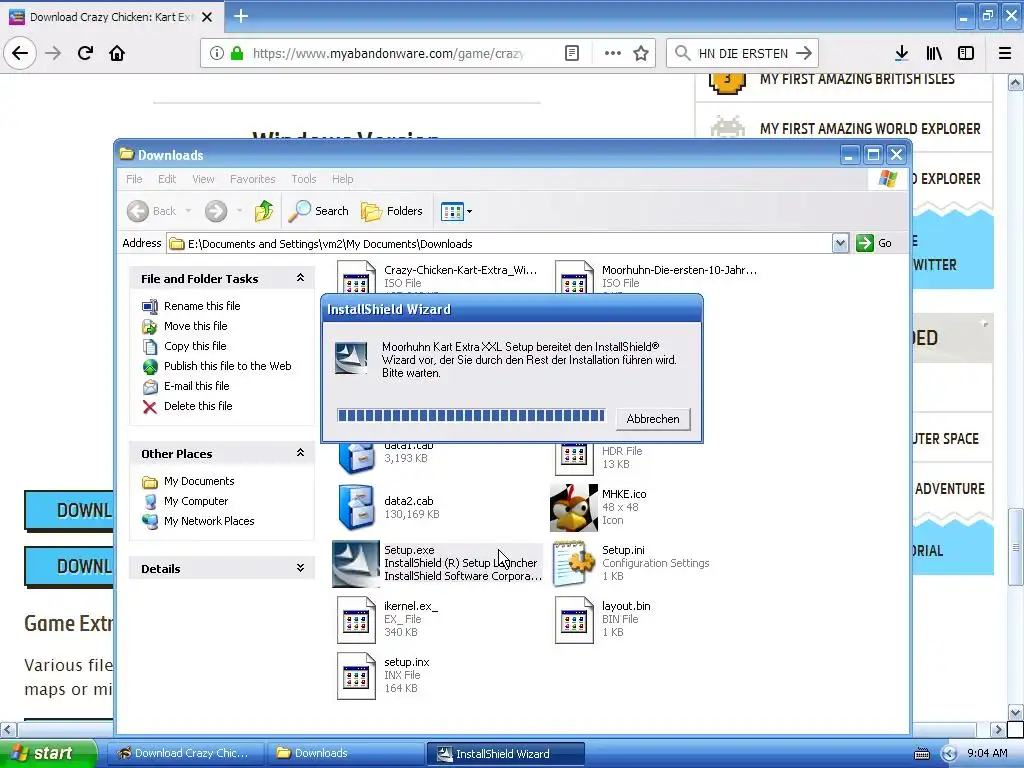Screen dimensions: 1024x768
Task: Go to Firefox home page
Action: (x=117, y=53)
